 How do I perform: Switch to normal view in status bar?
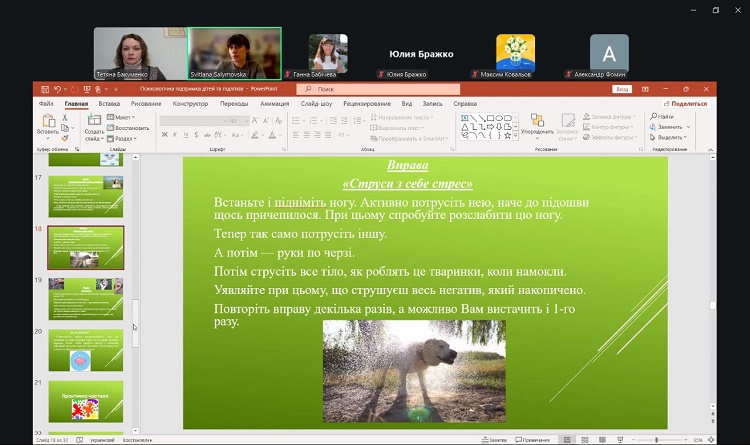pos(566,440)
